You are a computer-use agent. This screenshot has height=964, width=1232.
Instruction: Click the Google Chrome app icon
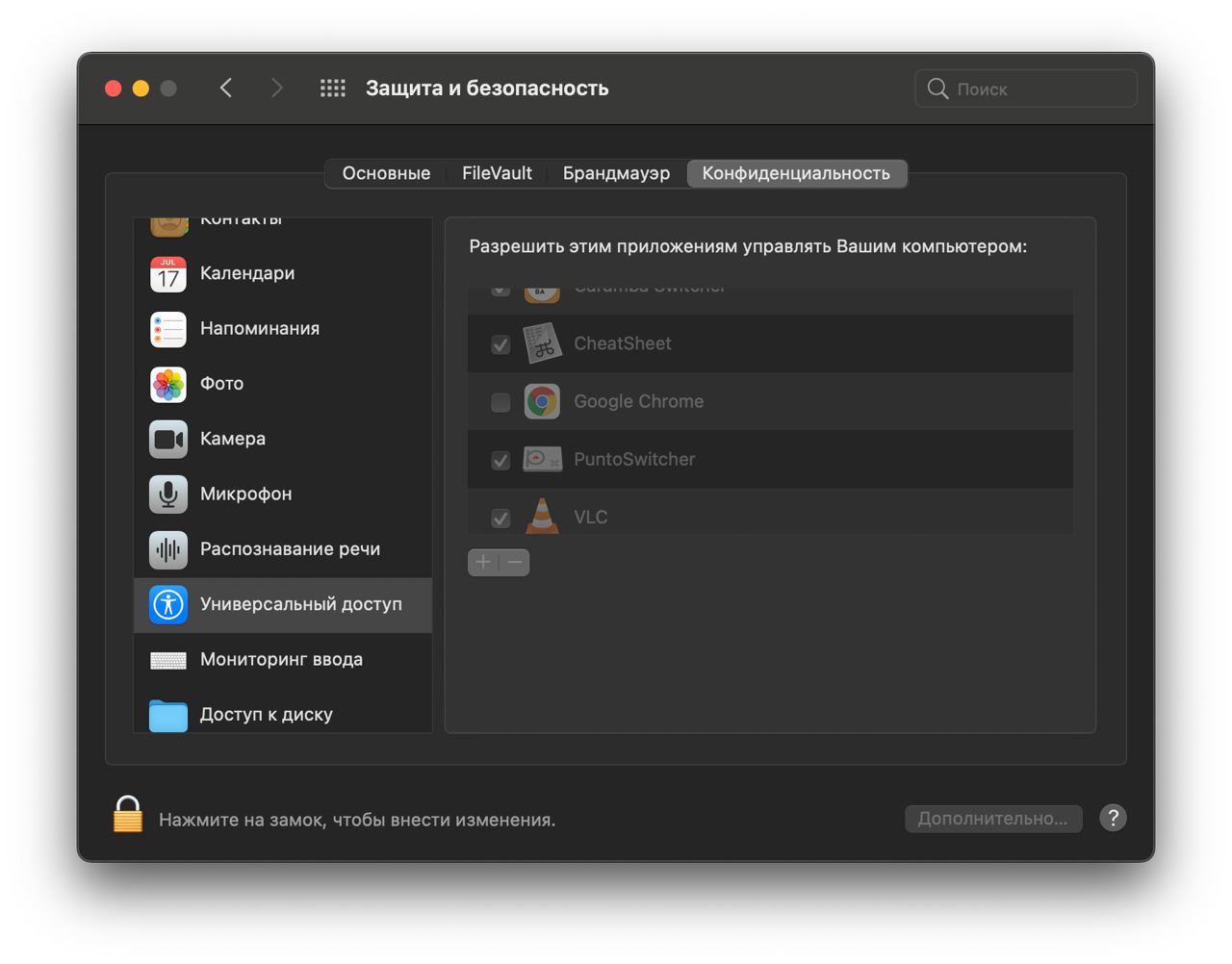point(542,401)
